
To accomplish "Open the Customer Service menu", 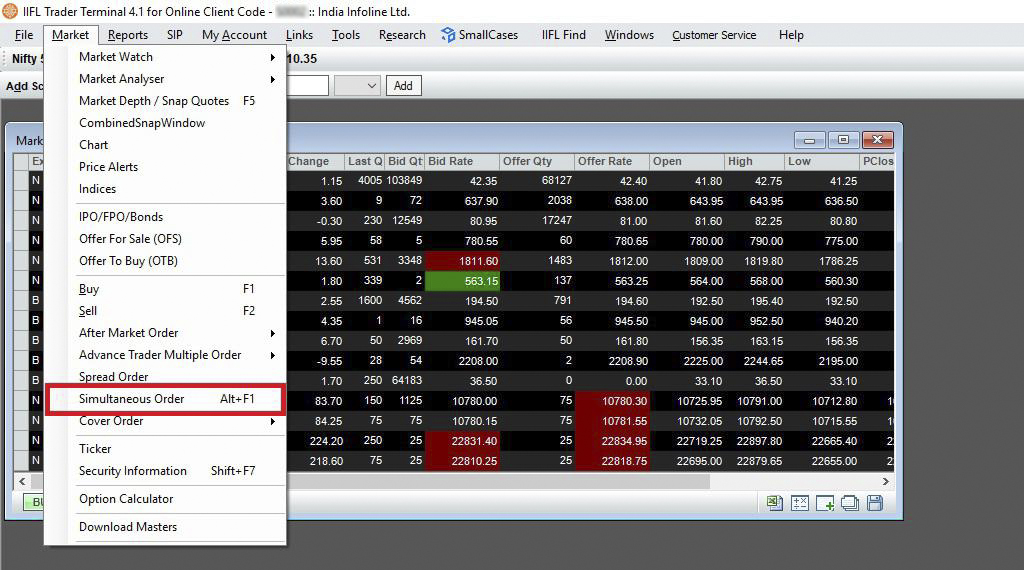I will (x=714, y=35).
